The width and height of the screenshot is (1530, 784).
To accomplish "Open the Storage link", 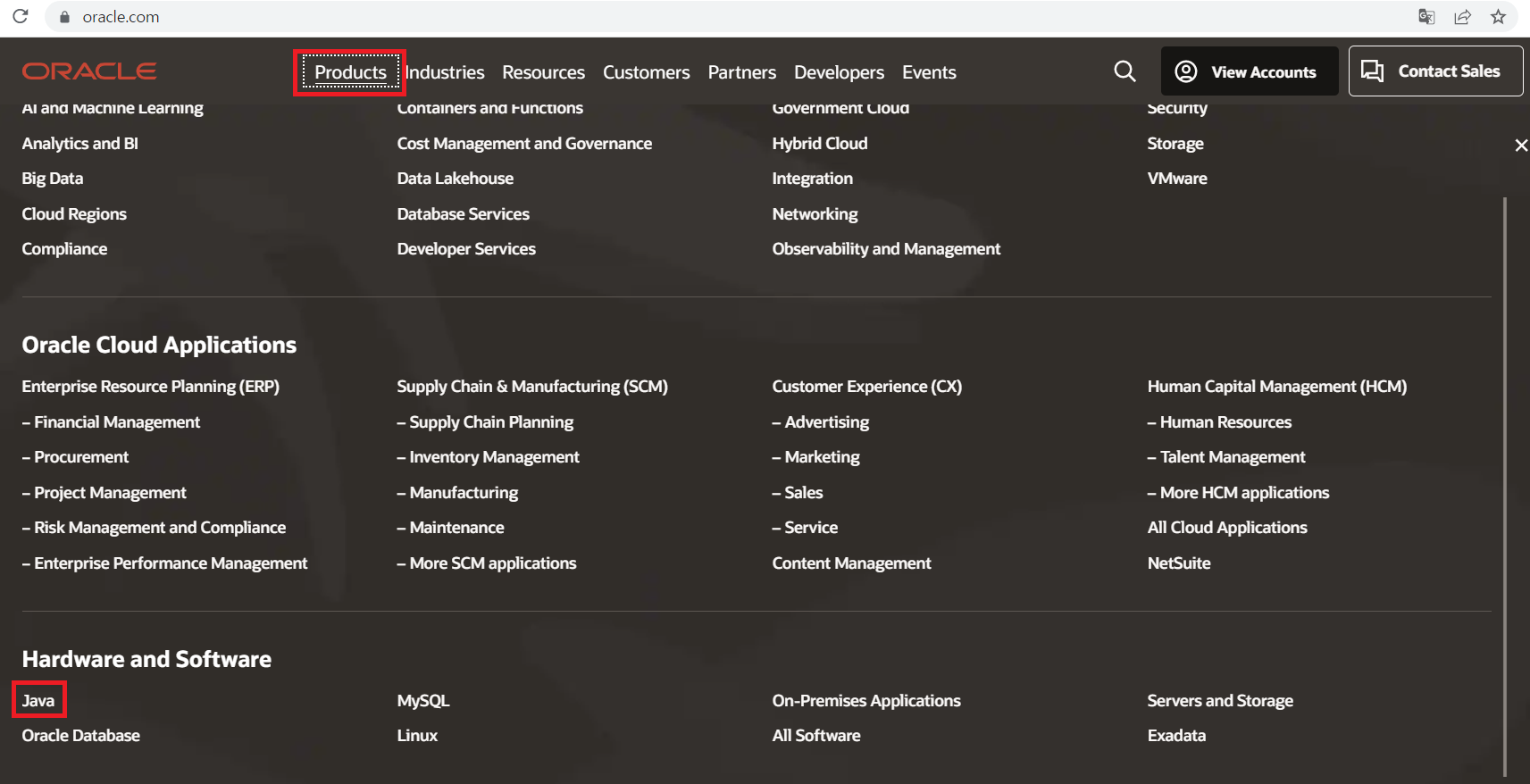I will (1175, 144).
